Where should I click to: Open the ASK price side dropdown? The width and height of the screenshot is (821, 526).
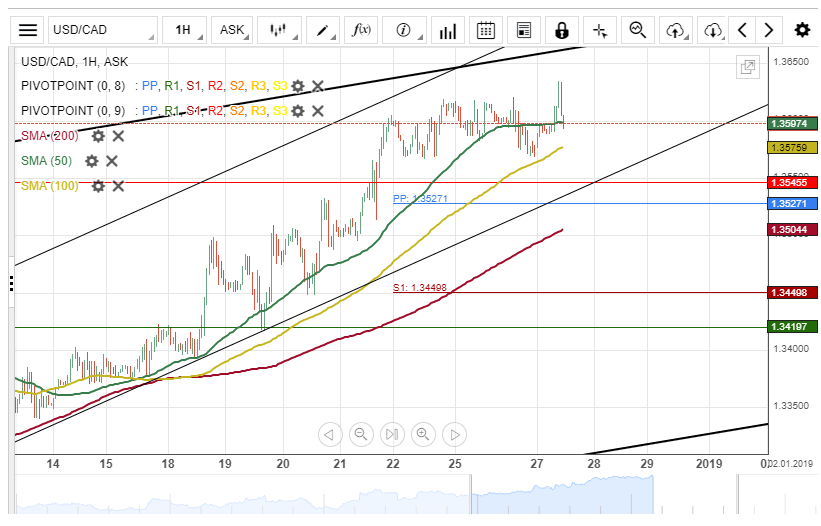[x=235, y=30]
